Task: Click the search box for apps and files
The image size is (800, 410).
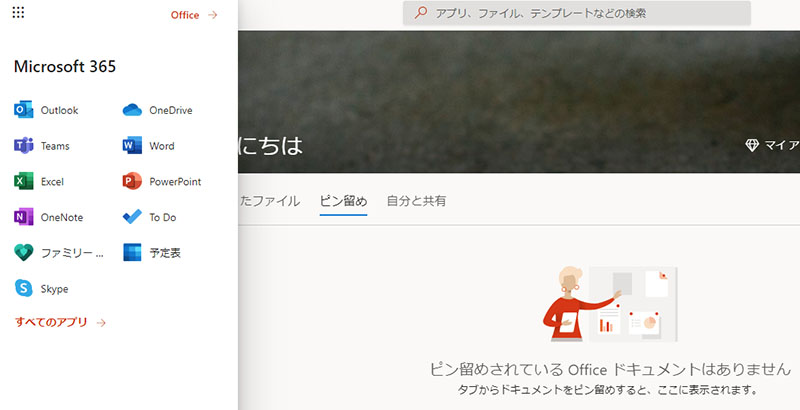Action: [577, 13]
